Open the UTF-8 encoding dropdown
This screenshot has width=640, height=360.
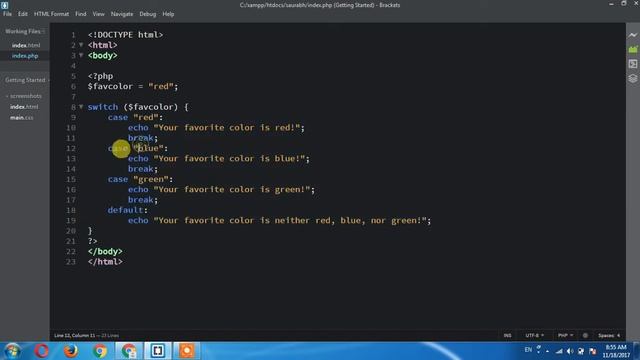coord(535,336)
